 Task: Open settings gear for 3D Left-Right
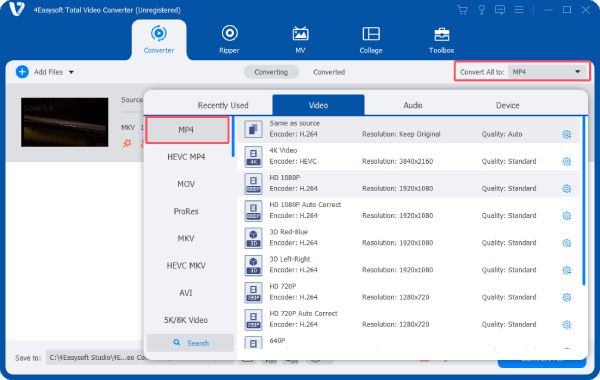click(x=567, y=270)
